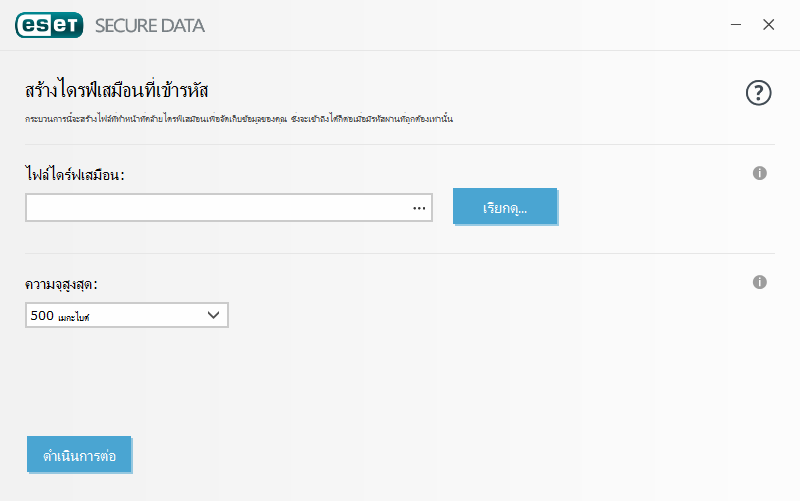Focus the virtual drive file path field
800x501 pixels.
229,208
